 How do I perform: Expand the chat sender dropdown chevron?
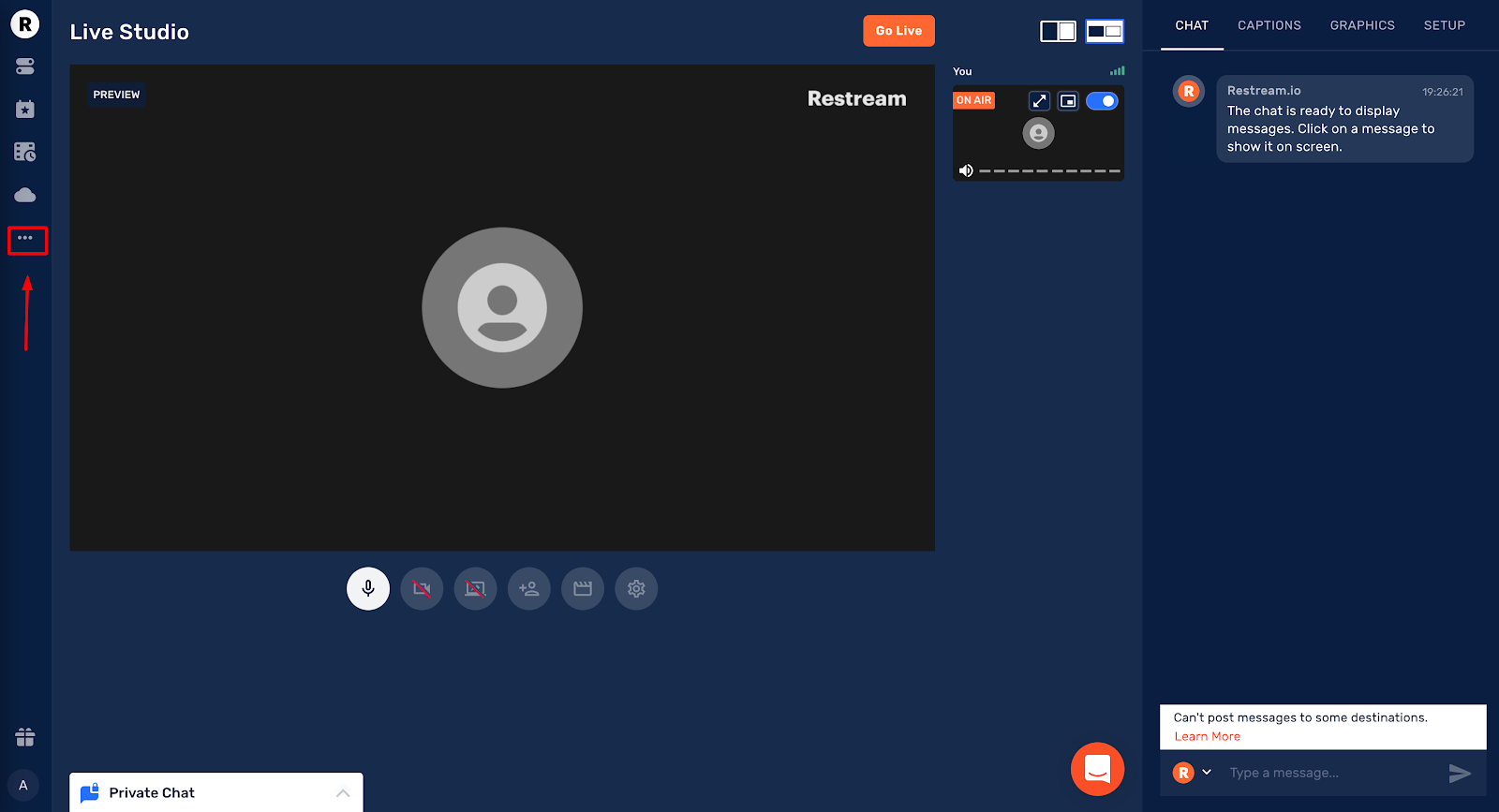[1207, 772]
